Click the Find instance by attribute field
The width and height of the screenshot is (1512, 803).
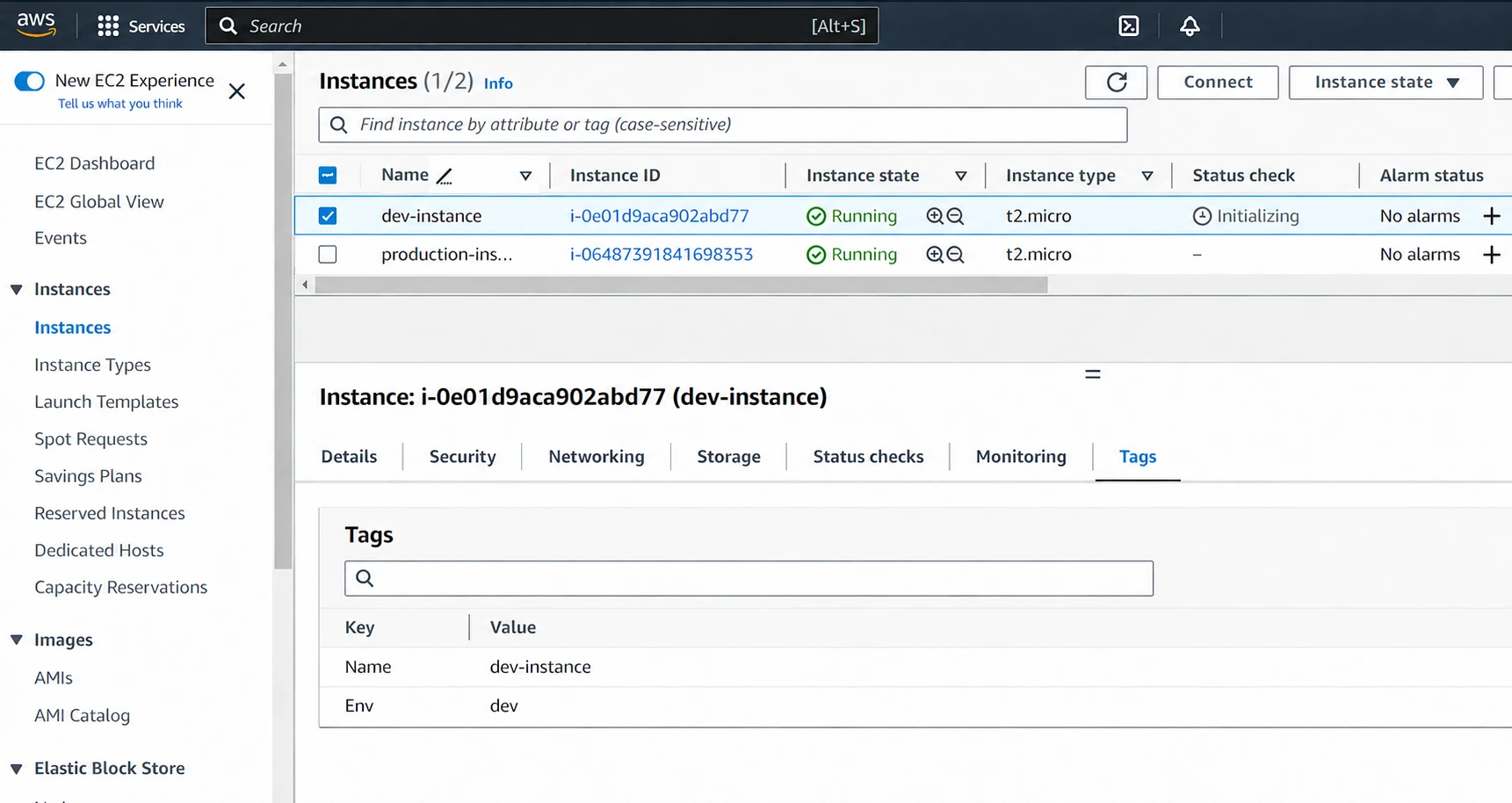point(723,125)
